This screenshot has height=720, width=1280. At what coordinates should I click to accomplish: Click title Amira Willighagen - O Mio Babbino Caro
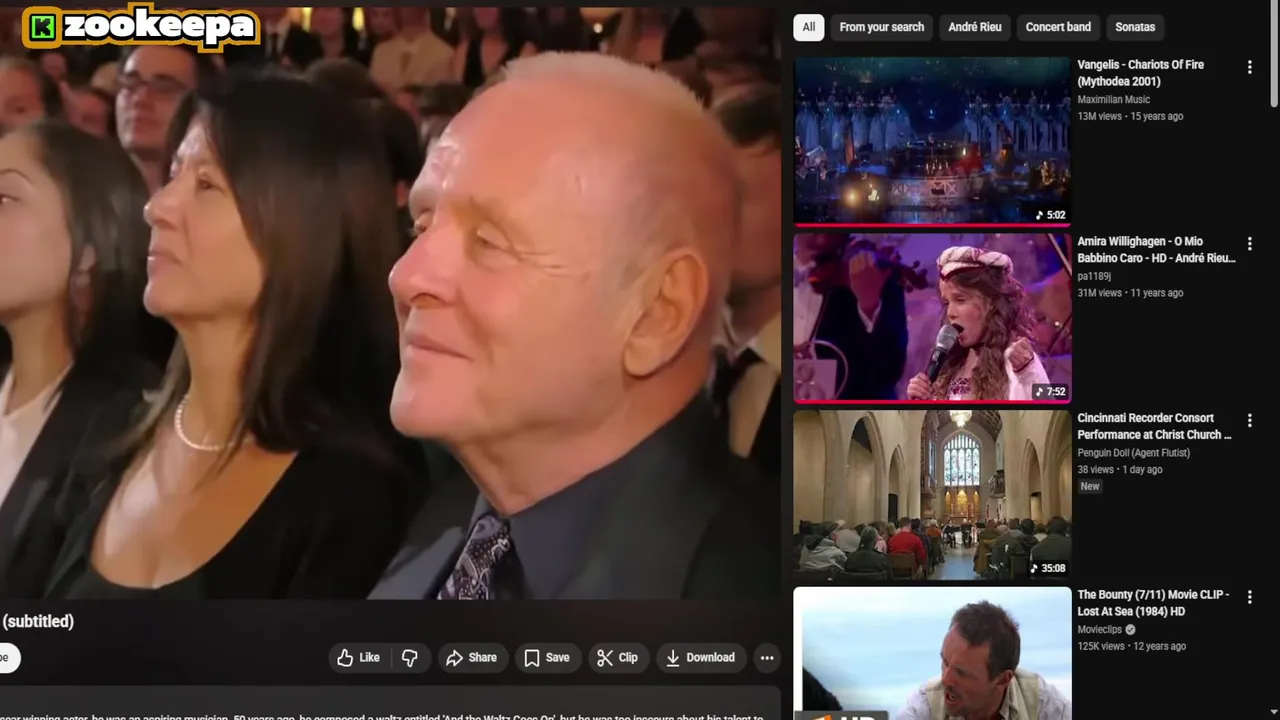[1156, 249]
